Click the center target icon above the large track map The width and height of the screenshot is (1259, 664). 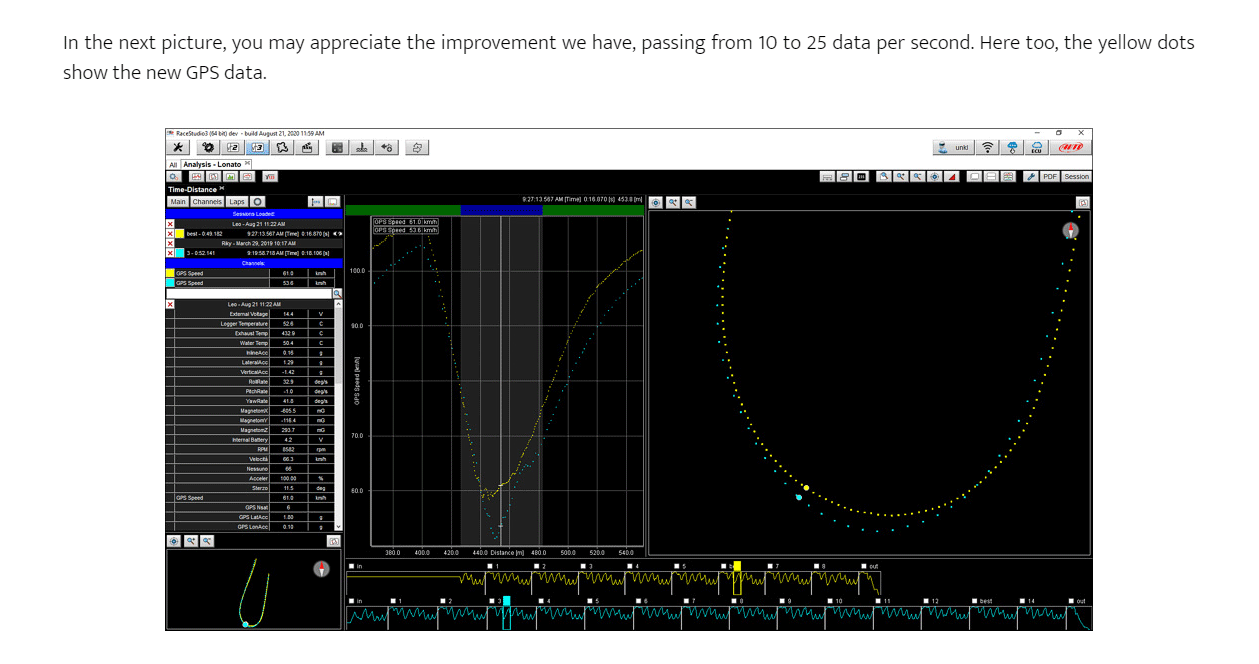[657, 202]
